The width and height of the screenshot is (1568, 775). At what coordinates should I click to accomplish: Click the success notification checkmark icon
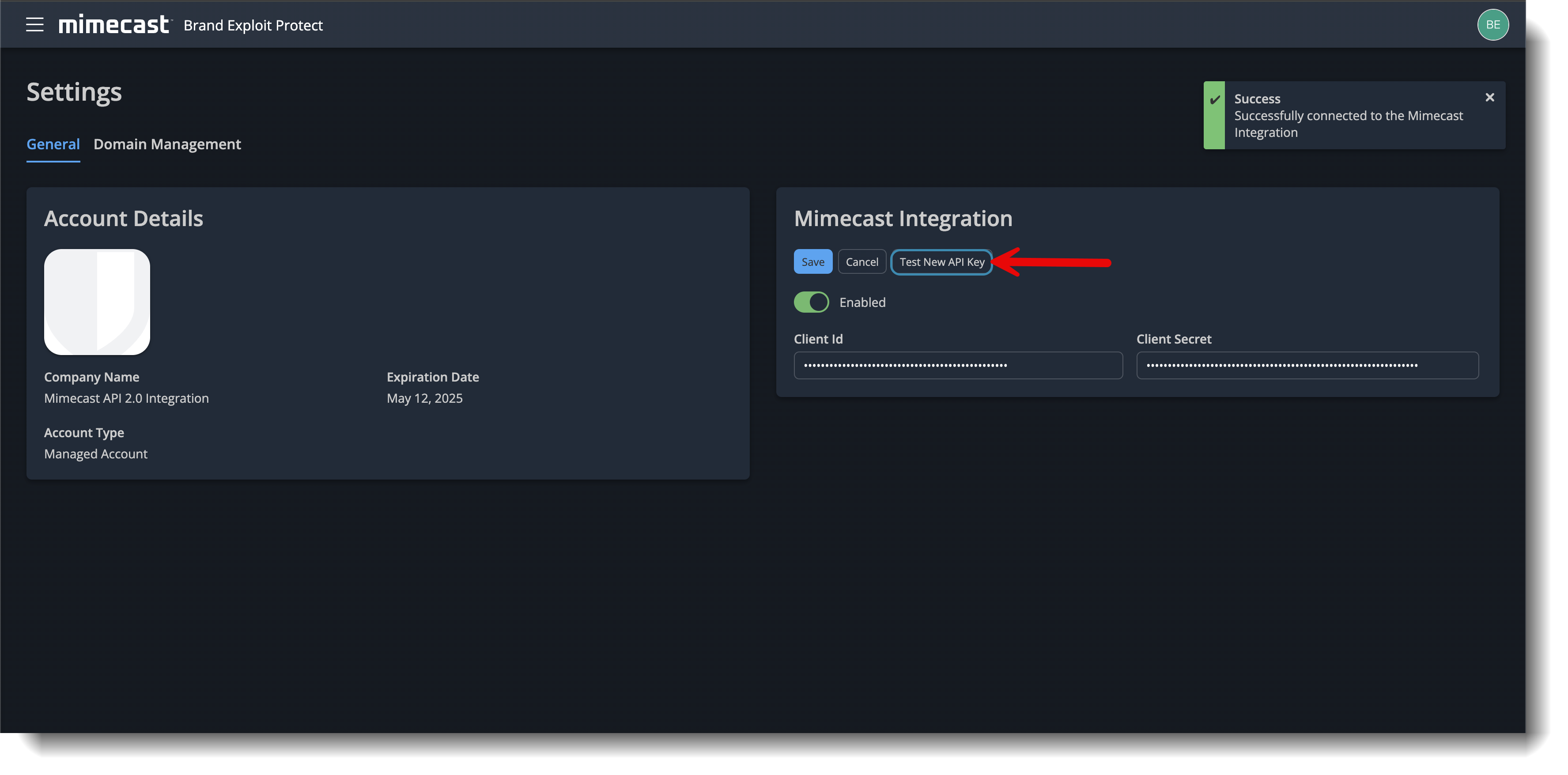(1214, 98)
